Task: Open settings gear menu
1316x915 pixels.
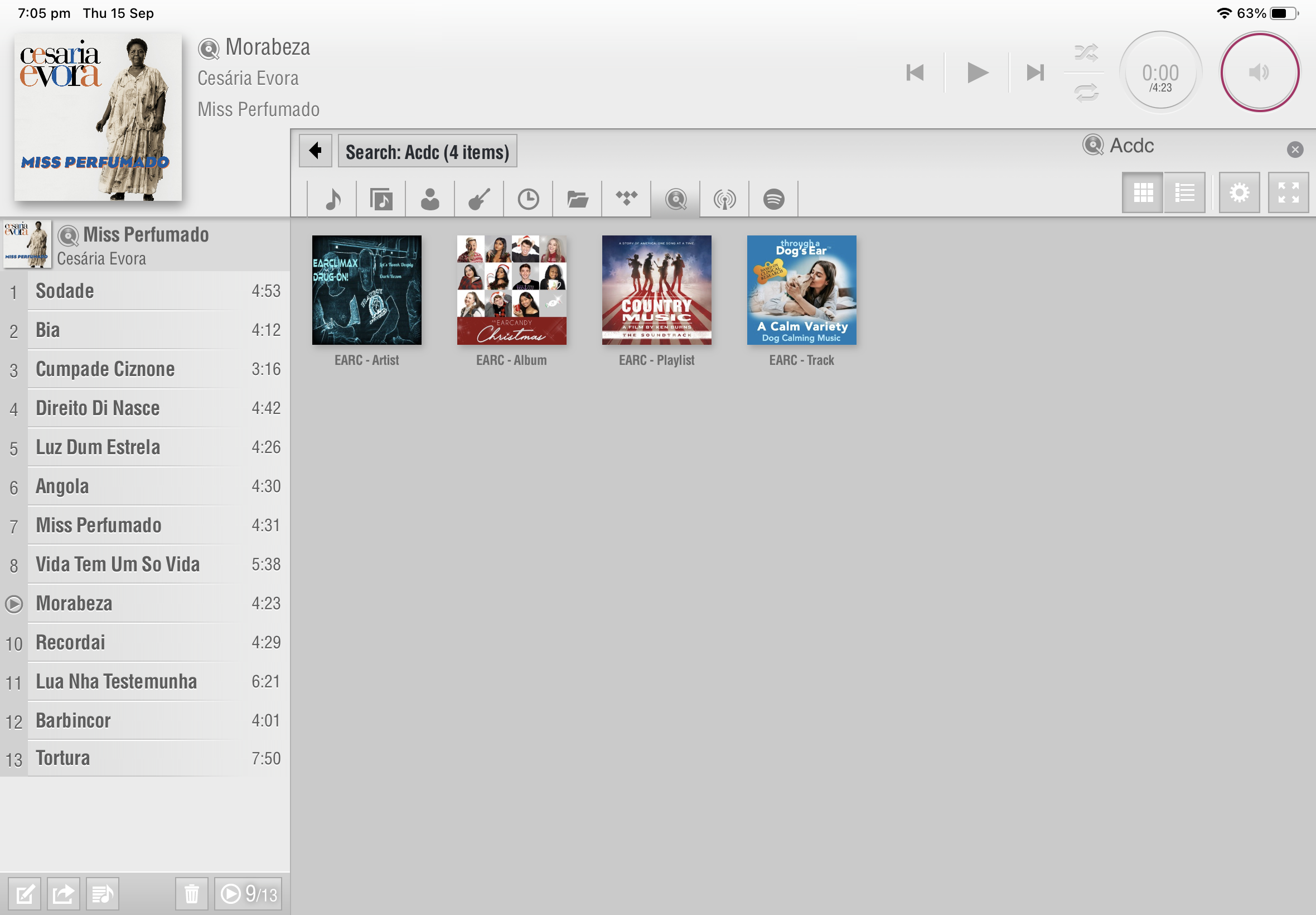Action: (1238, 192)
